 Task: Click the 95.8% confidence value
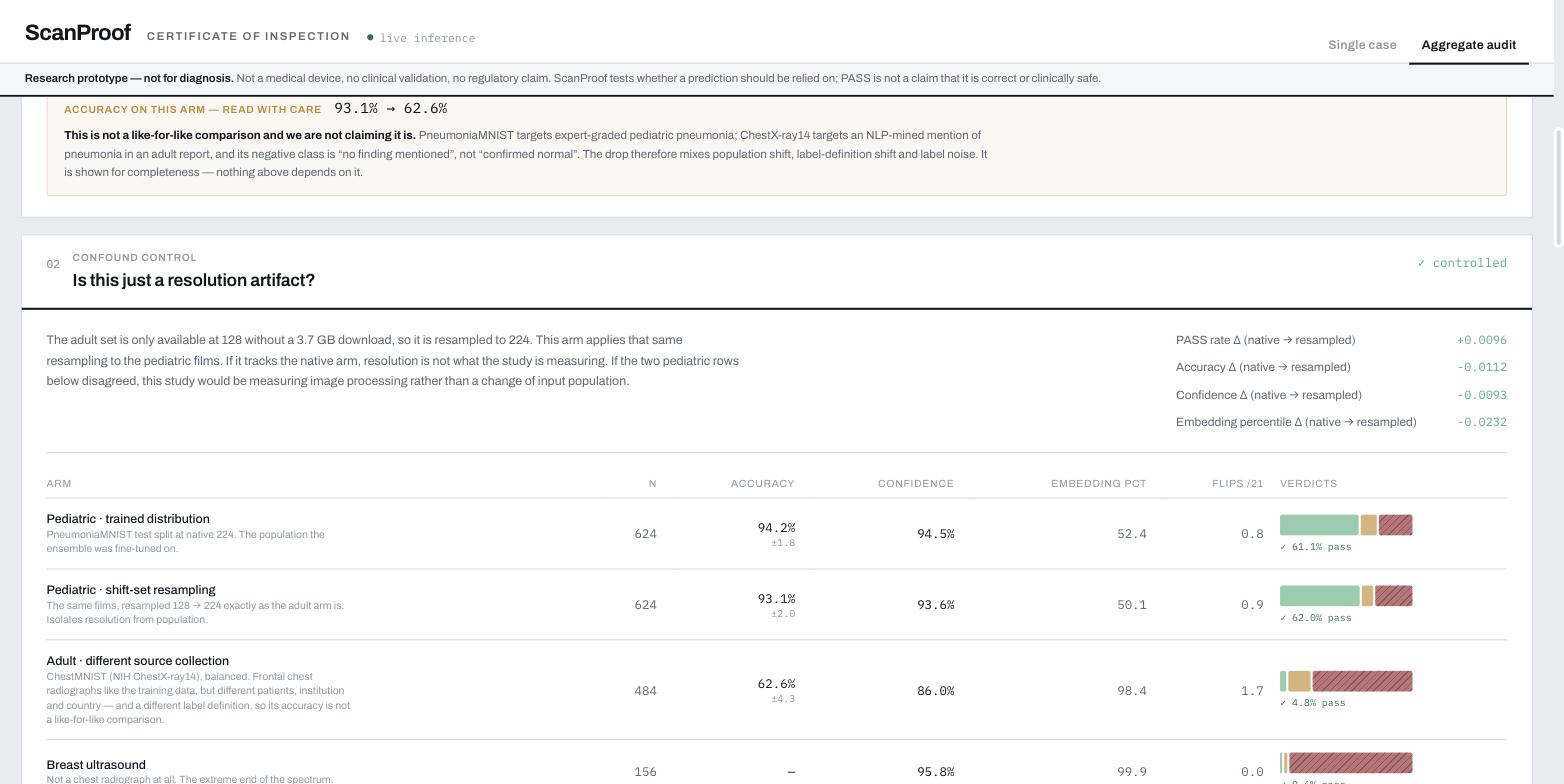[x=935, y=772]
